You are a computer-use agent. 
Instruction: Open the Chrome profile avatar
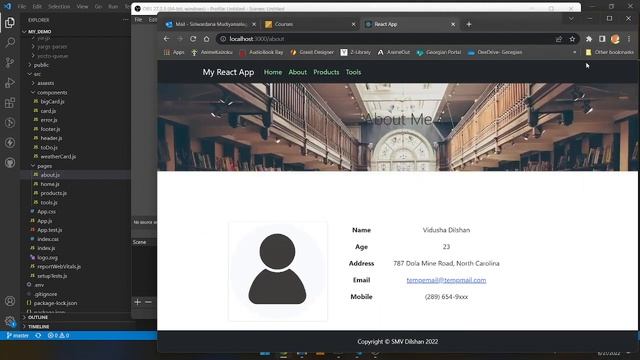tap(615, 39)
